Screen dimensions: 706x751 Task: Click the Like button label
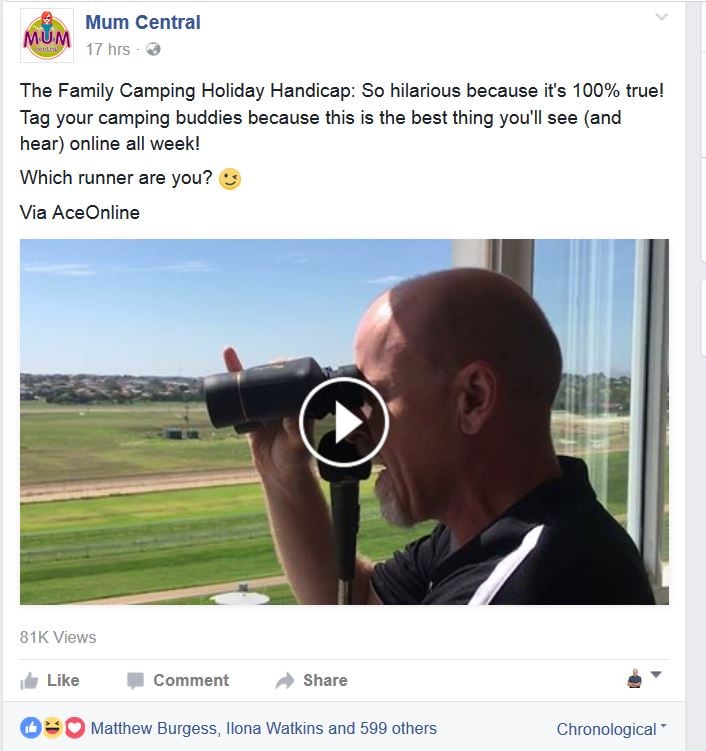(63, 680)
